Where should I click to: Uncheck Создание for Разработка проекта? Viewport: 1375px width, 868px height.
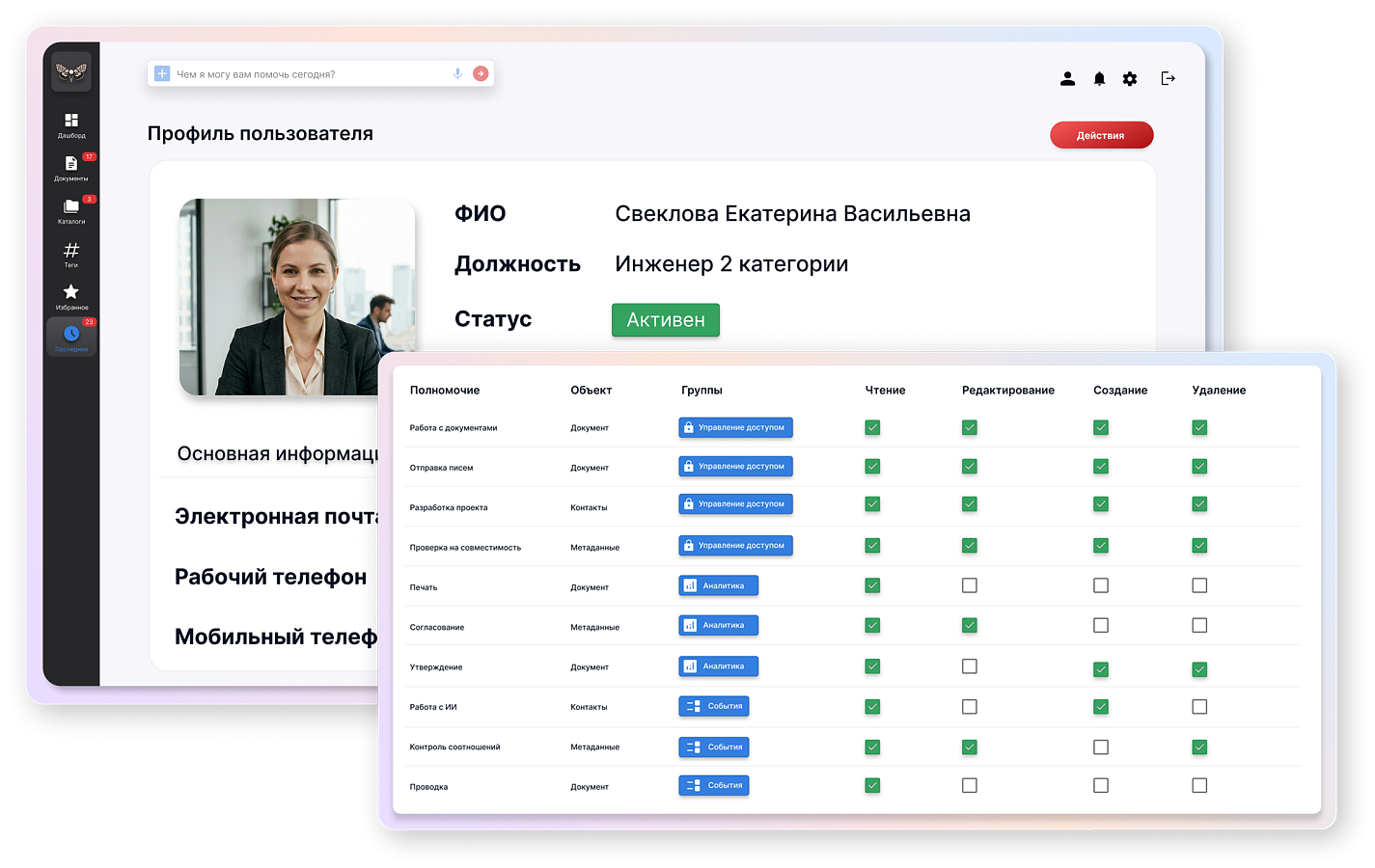pos(1101,504)
